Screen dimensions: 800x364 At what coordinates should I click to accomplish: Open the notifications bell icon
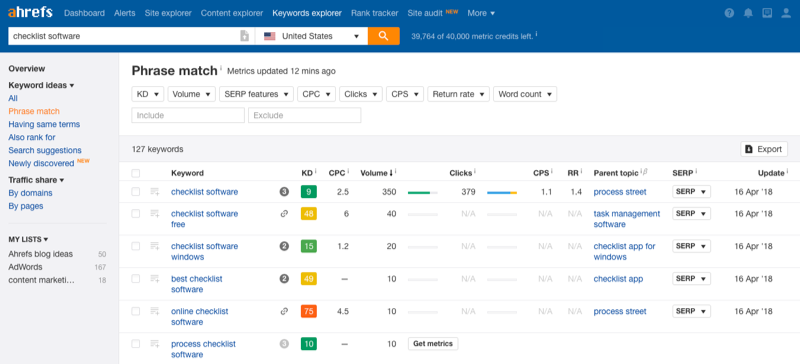pos(748,13)
